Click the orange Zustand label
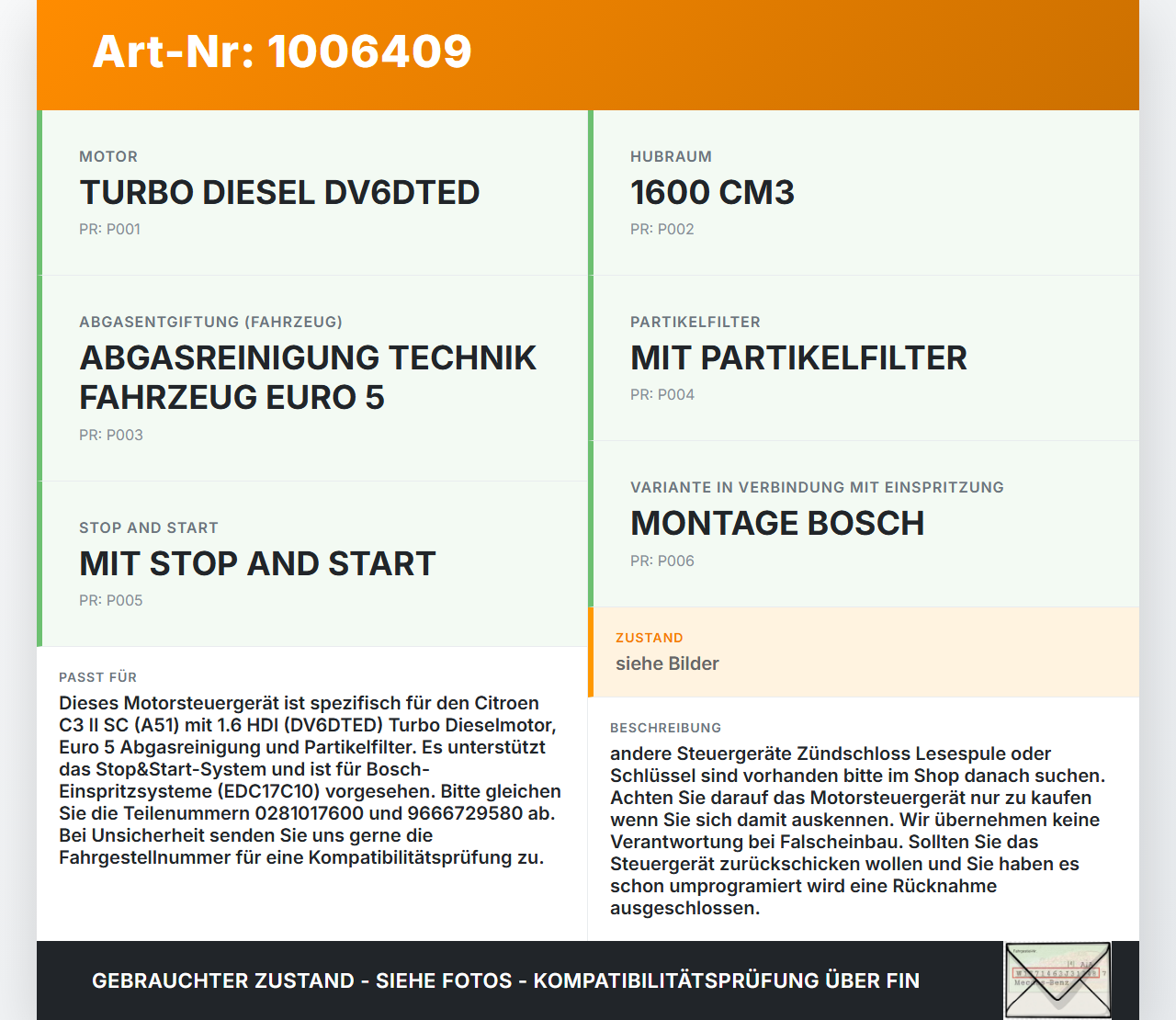The width and height of the screenshot is (1176, 1020). coord(649,639)
